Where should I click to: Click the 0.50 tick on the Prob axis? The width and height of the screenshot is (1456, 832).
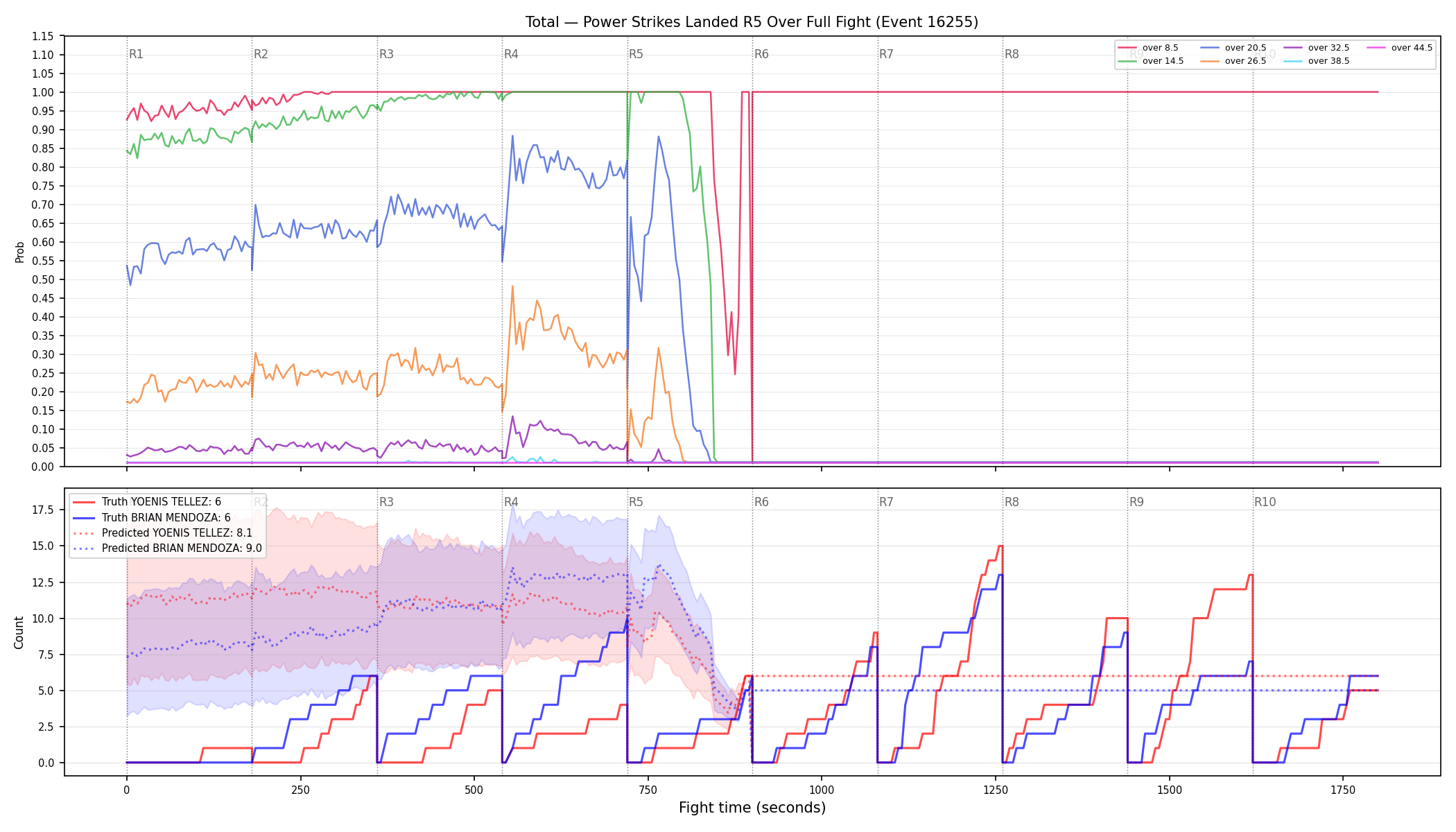point(42,280)
